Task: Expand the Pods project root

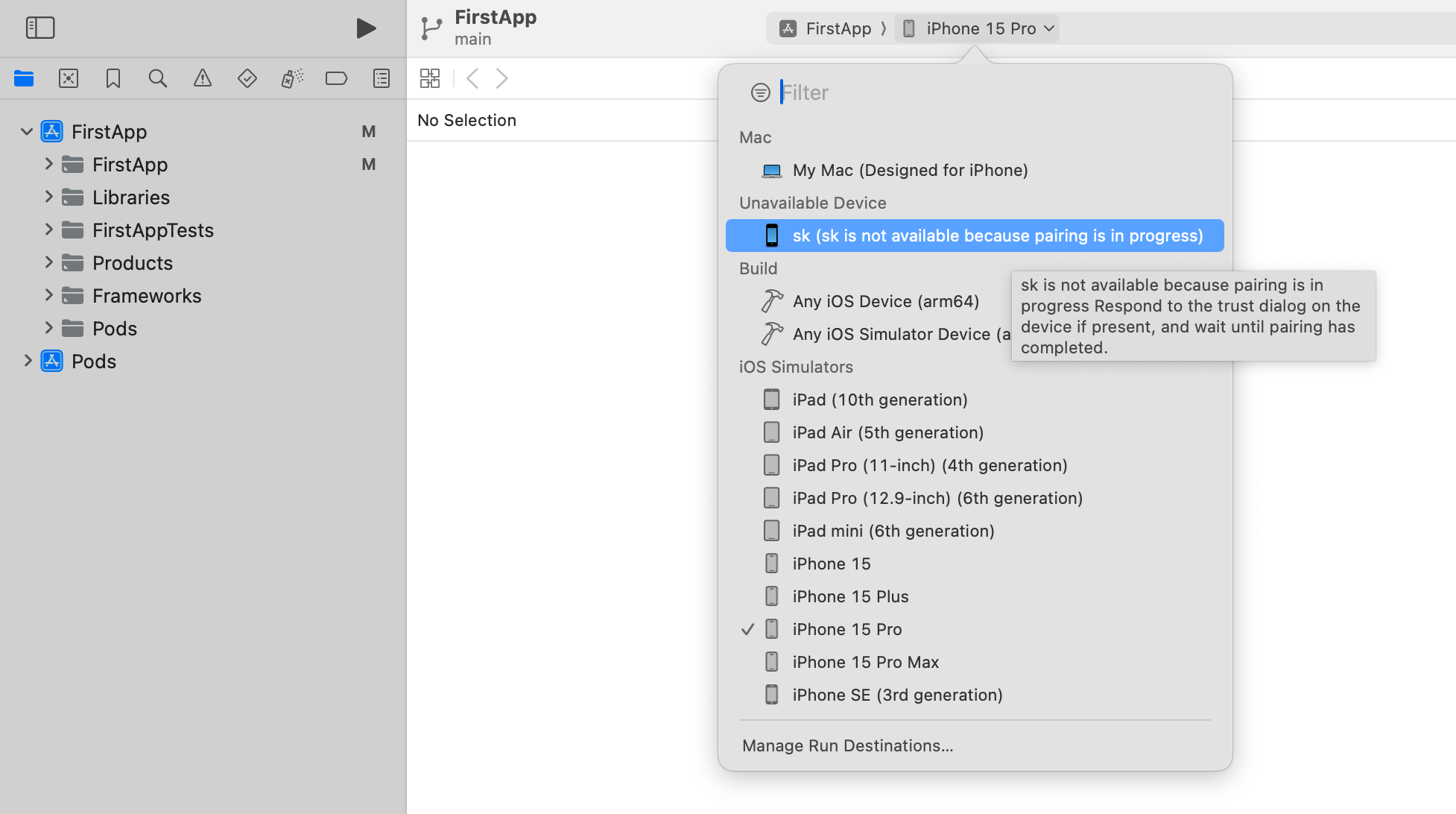Action: [28, 361]
